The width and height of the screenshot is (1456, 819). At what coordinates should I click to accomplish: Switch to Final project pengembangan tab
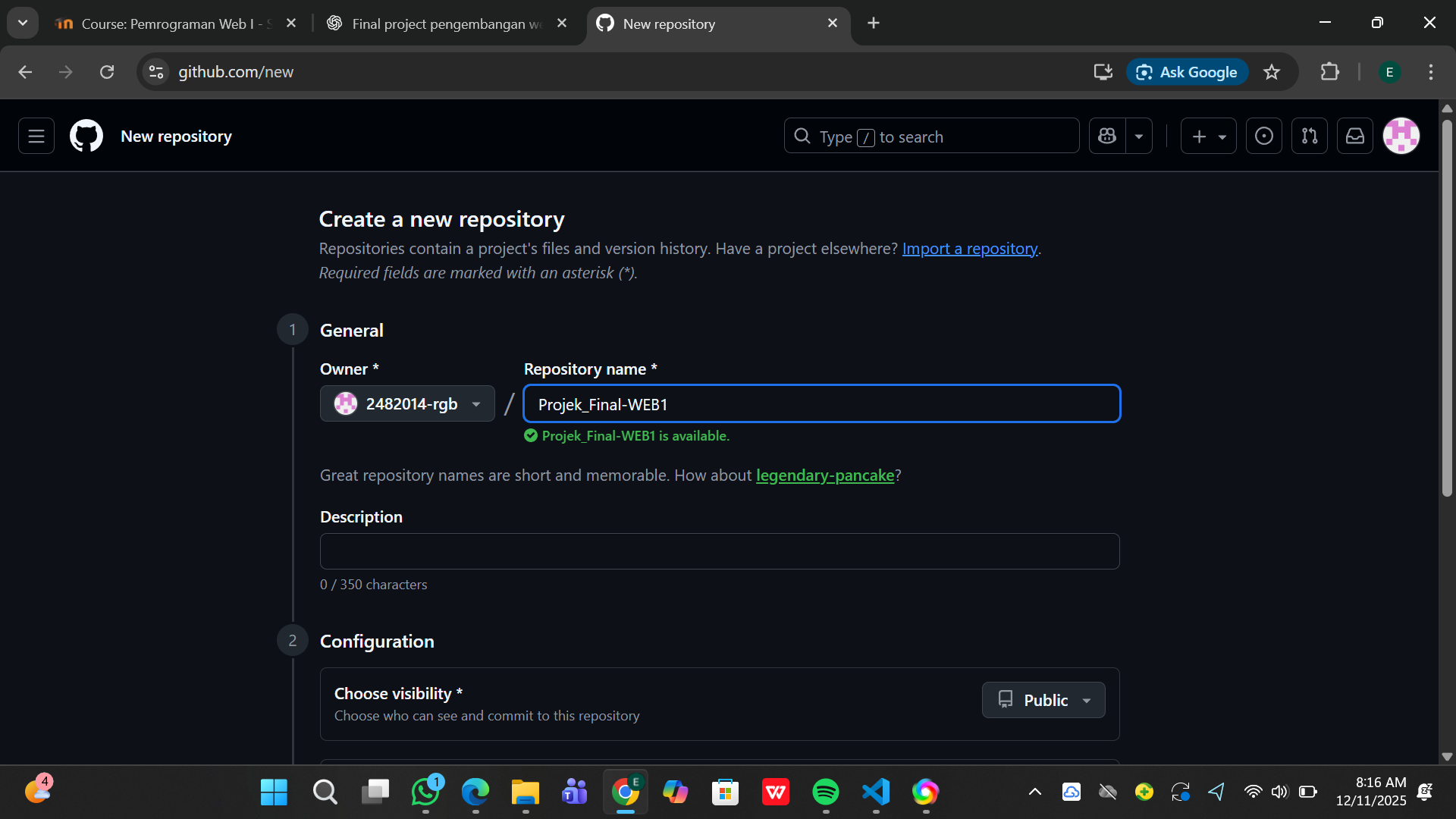pos(447,24)
